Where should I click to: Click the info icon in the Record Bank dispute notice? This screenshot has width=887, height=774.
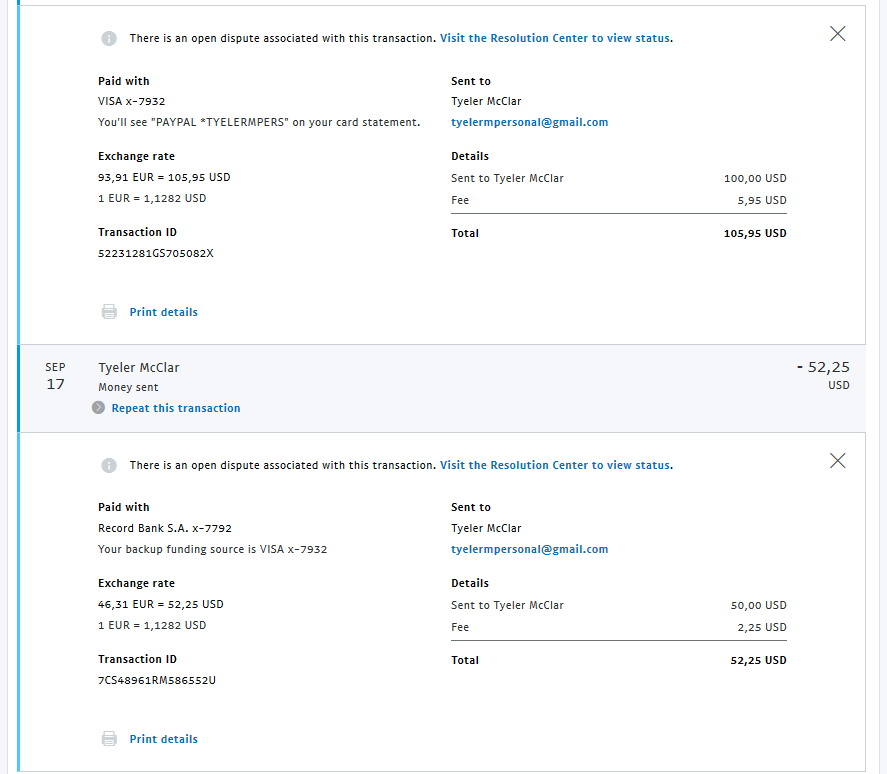(109, 466)
